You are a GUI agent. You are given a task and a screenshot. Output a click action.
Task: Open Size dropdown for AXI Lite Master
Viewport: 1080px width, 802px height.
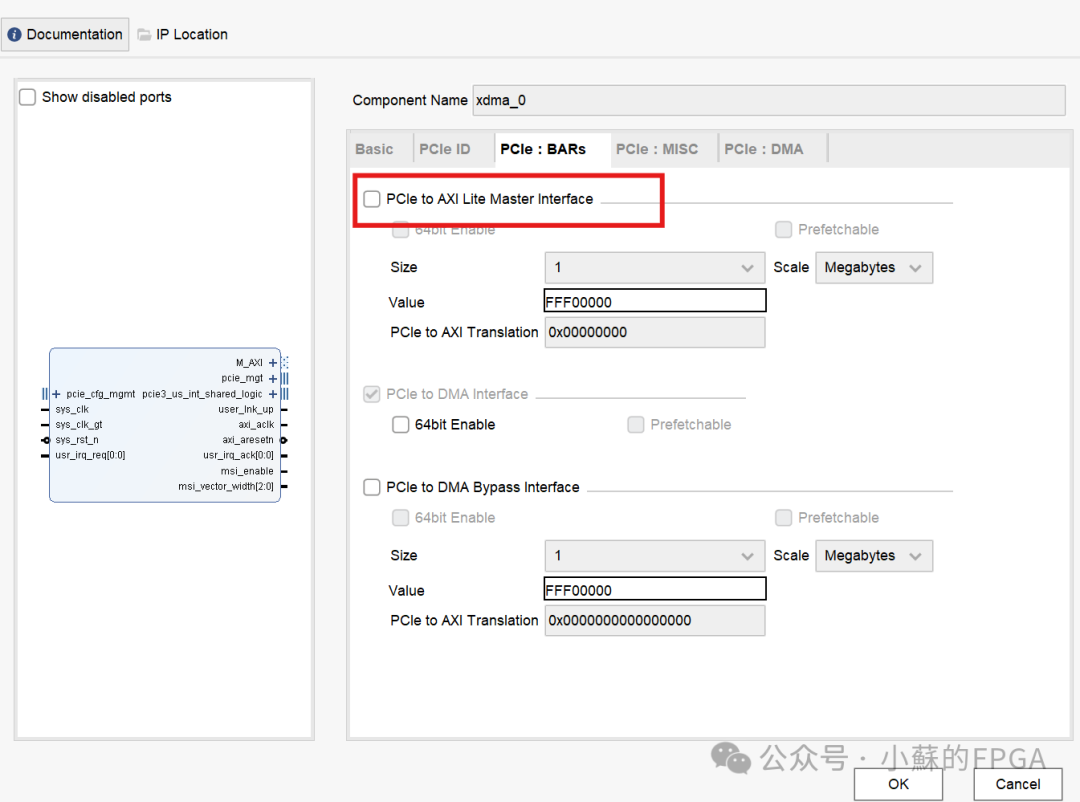click(x=654, y=267)
